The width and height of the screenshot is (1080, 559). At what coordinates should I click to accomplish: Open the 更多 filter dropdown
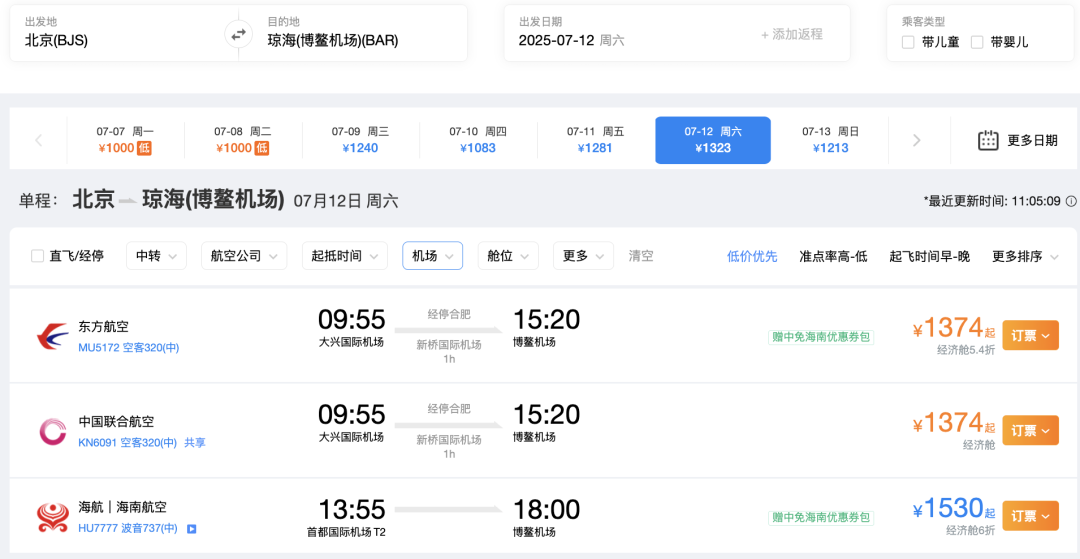[x=583, y=256]
